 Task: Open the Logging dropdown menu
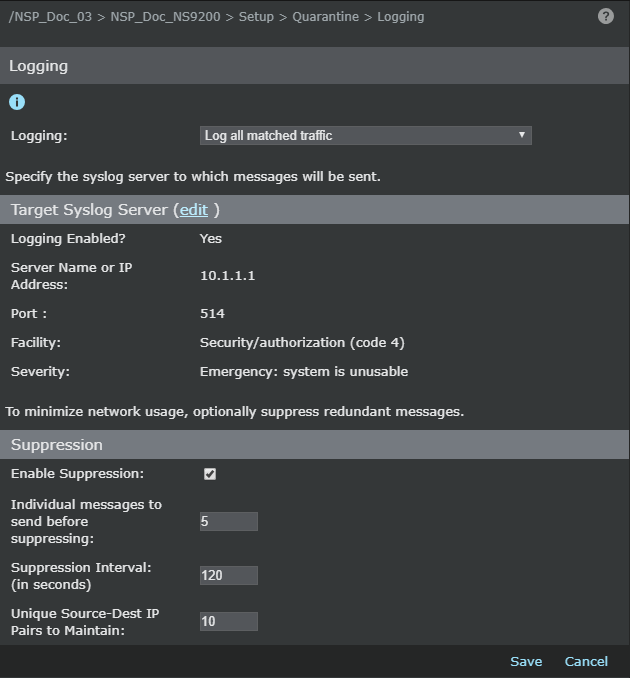(365, 135)
